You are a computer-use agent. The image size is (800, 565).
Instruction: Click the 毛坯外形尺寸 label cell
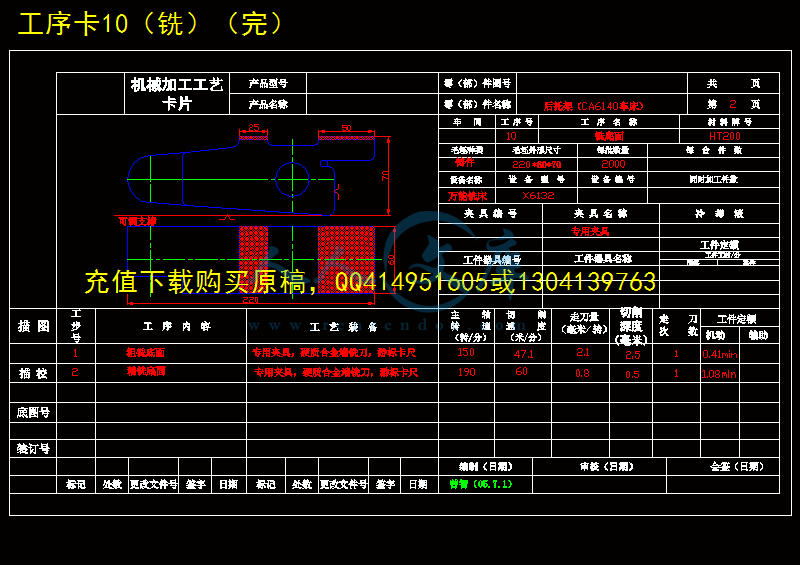(536, 151)
